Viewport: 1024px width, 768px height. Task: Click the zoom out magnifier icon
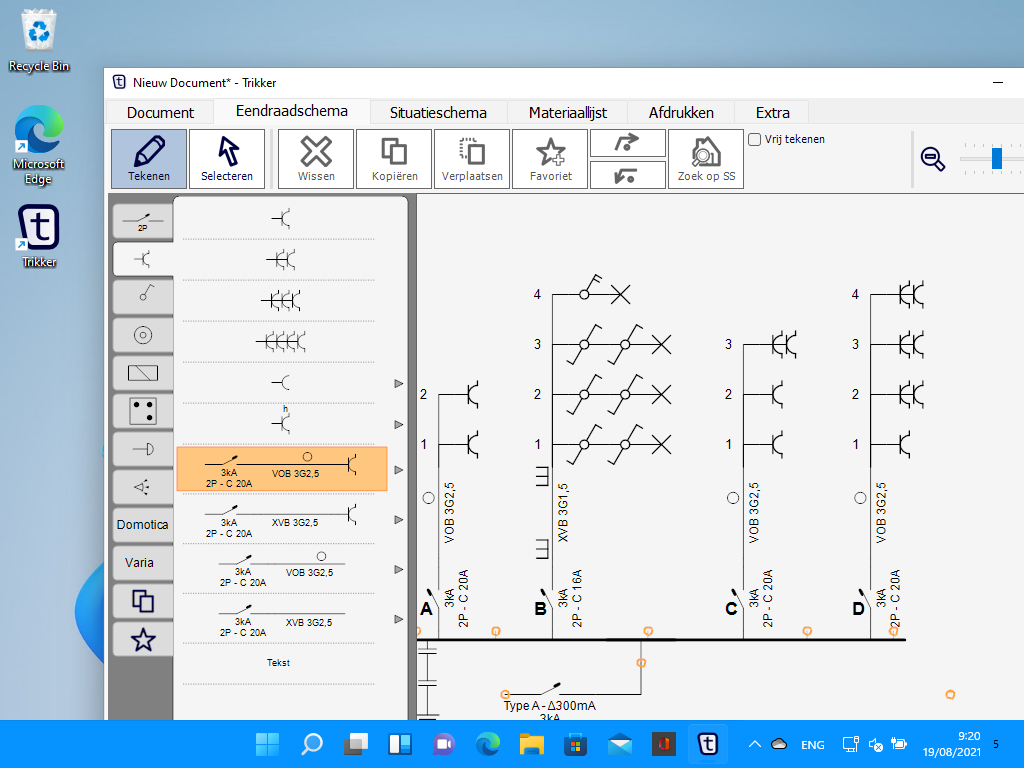(933, 159)
